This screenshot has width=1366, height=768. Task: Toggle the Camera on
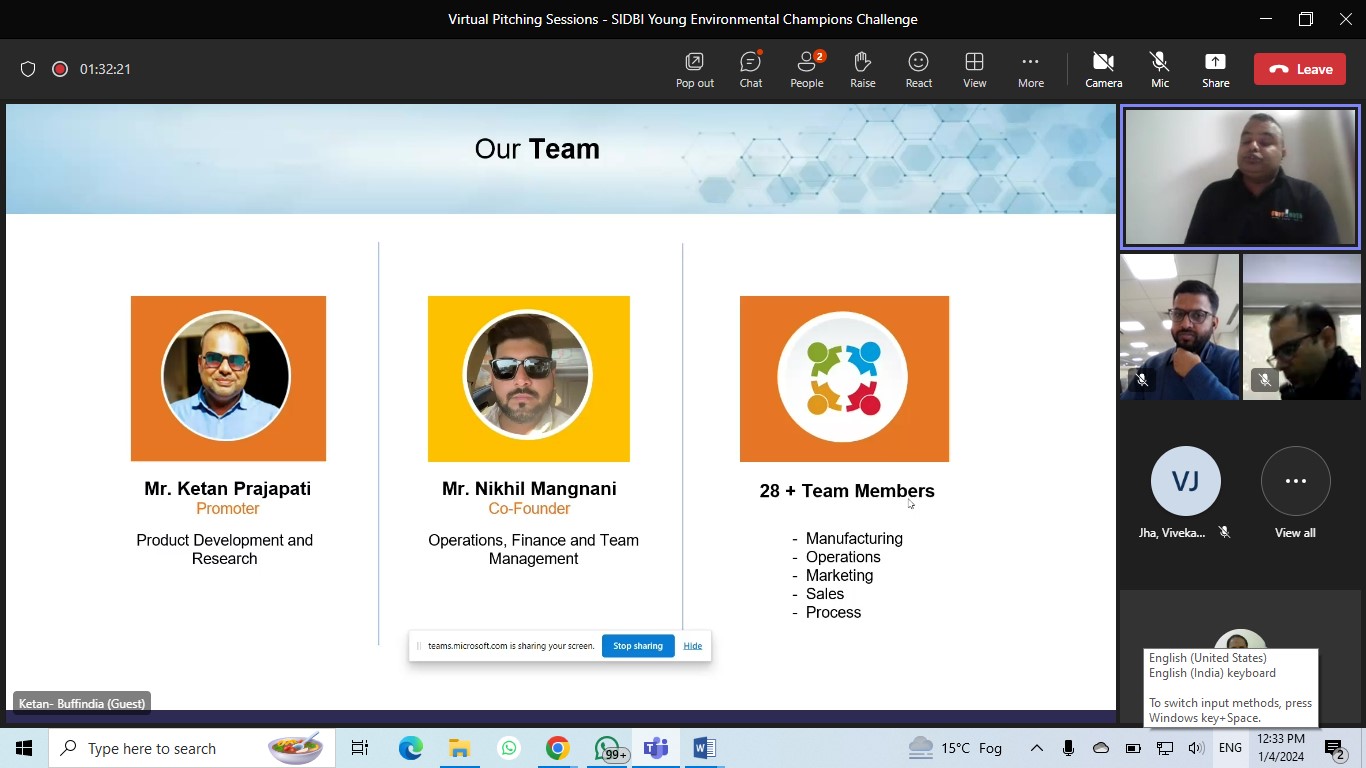pos(1103,70)
